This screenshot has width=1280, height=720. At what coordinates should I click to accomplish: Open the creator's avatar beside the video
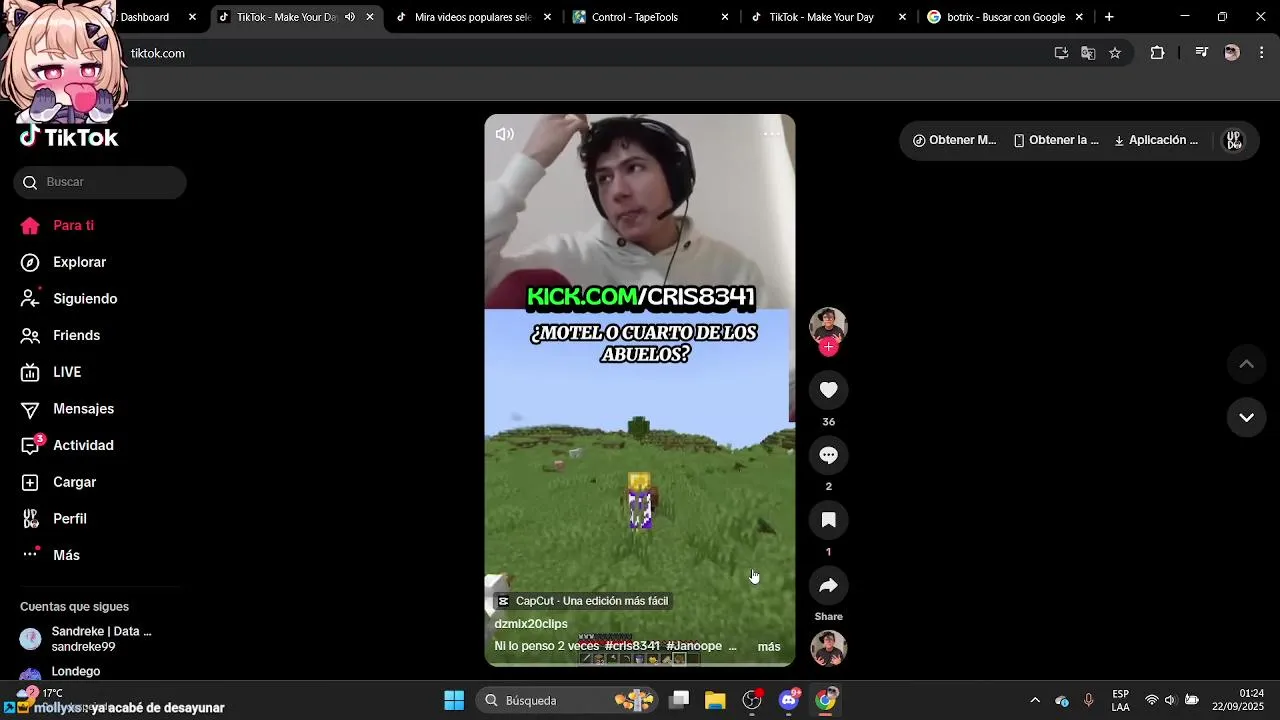pos(828,326)
